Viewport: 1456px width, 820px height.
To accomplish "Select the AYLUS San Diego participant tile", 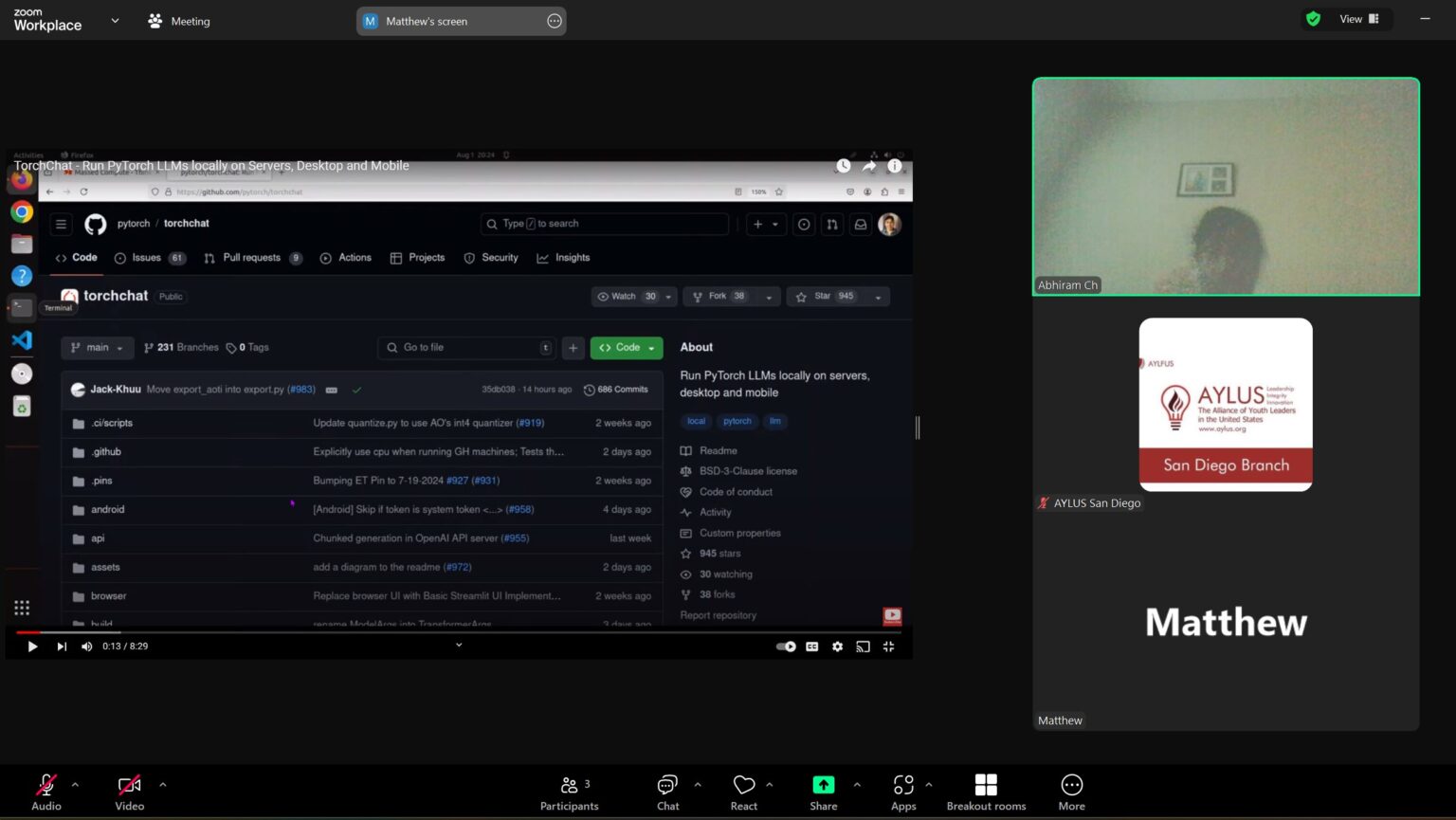I will click(x=1226, y=405).
